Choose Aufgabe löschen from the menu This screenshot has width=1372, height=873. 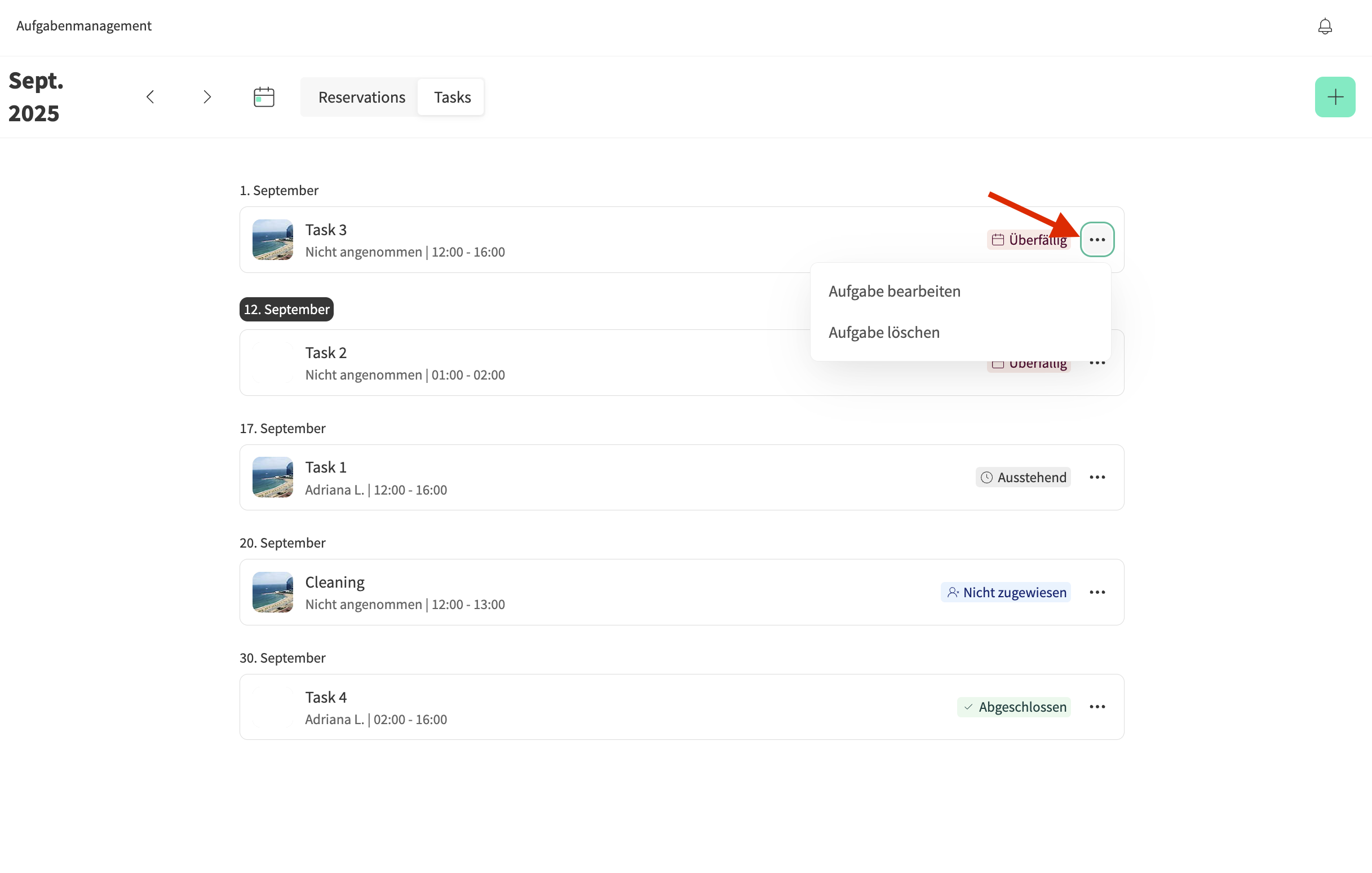coord(884,332)
